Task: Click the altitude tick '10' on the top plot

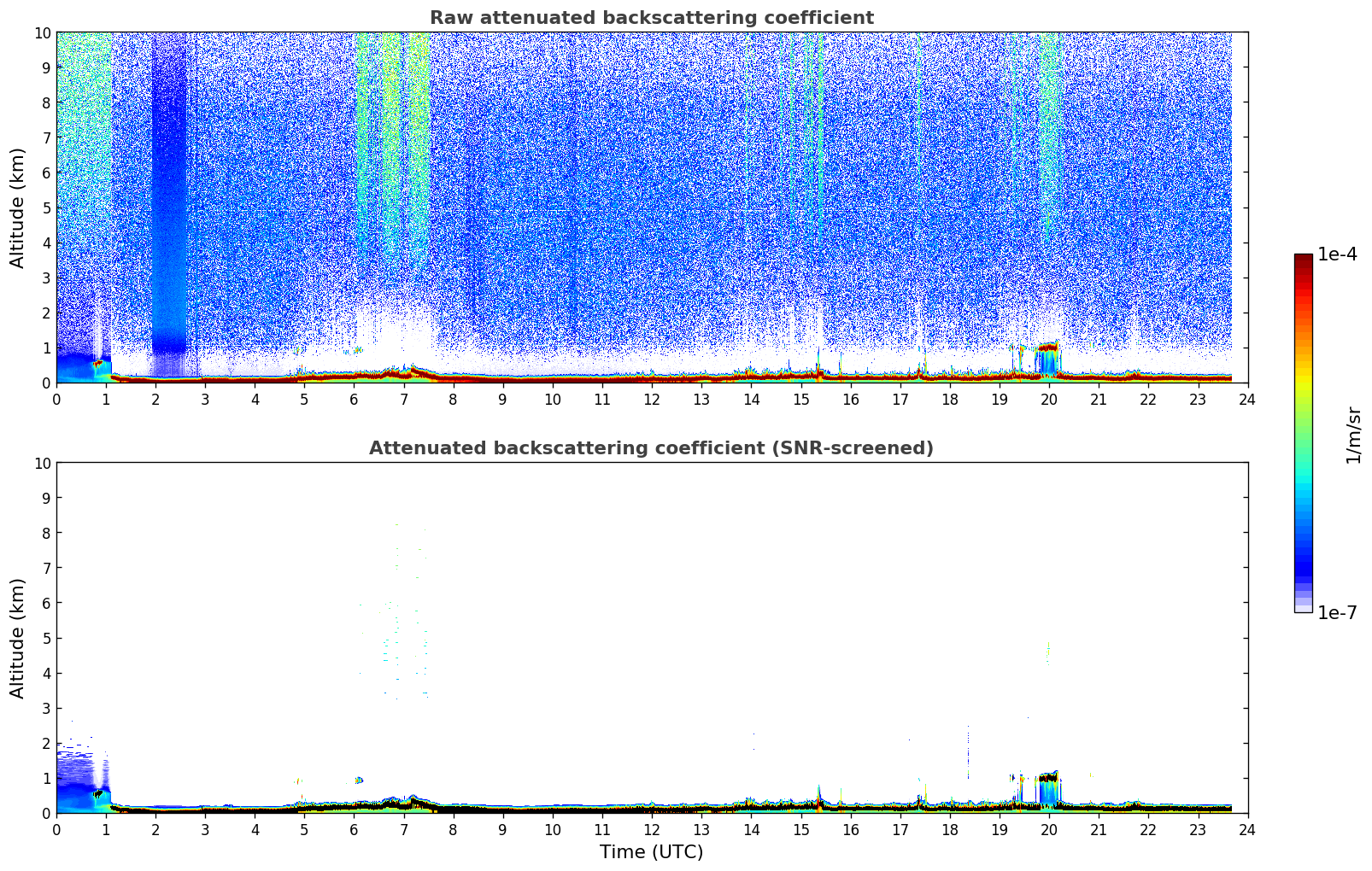Action: [x=43, y=32]
